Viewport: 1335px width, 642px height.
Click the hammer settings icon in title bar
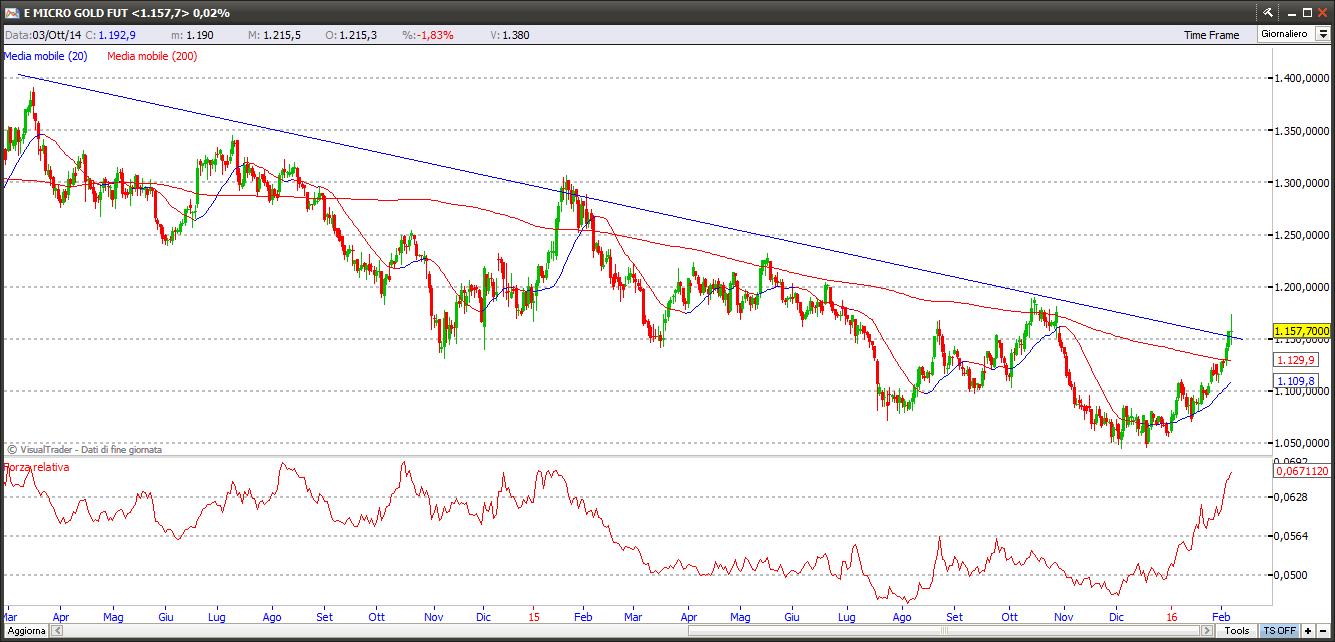pos(1268,12)
